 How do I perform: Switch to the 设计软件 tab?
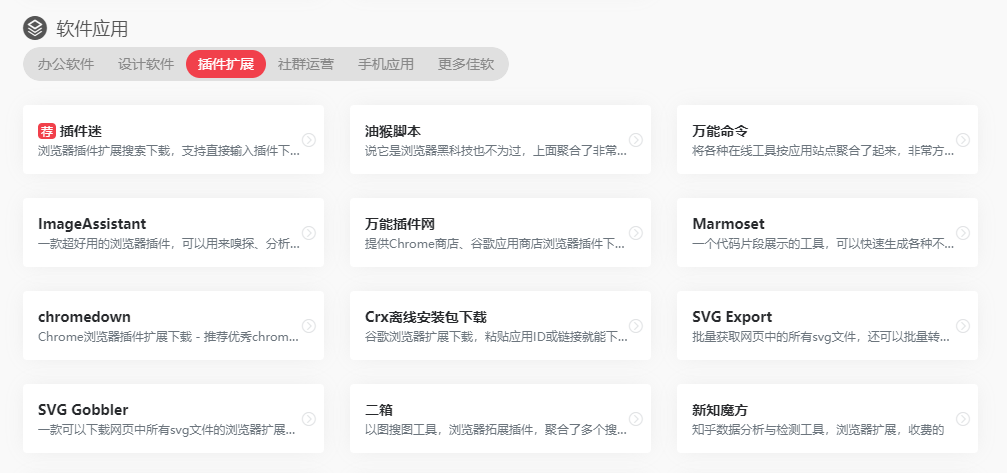[x=146, y=64]
